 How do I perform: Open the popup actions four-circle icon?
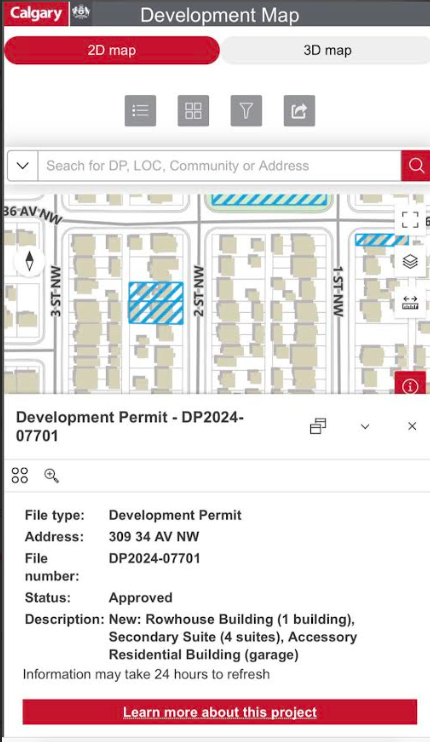tap(20, 476)
